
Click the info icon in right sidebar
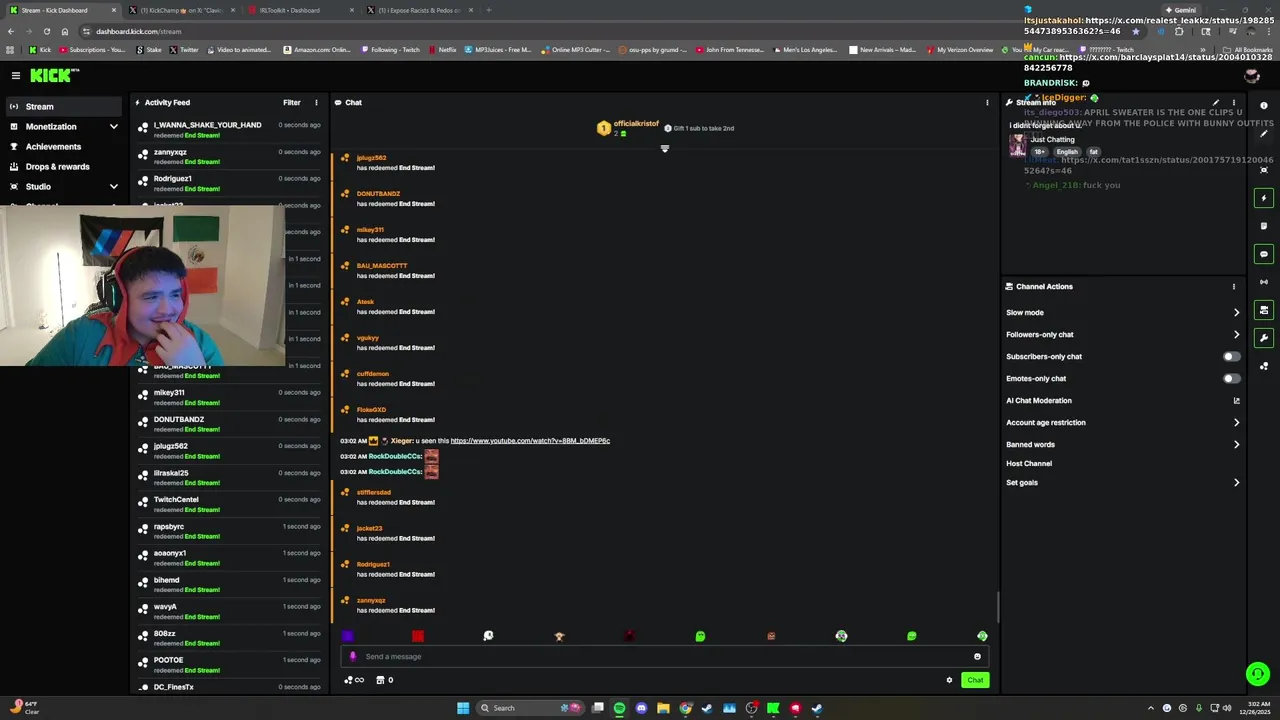1264,106
